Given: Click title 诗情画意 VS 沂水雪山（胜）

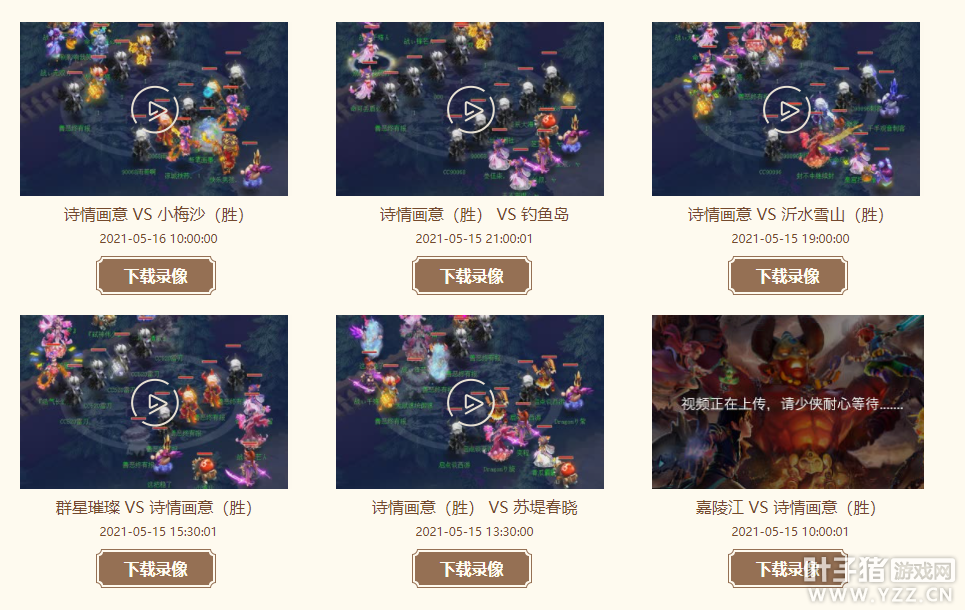Looking at the screenshot, I should click(x=786, y=215).
